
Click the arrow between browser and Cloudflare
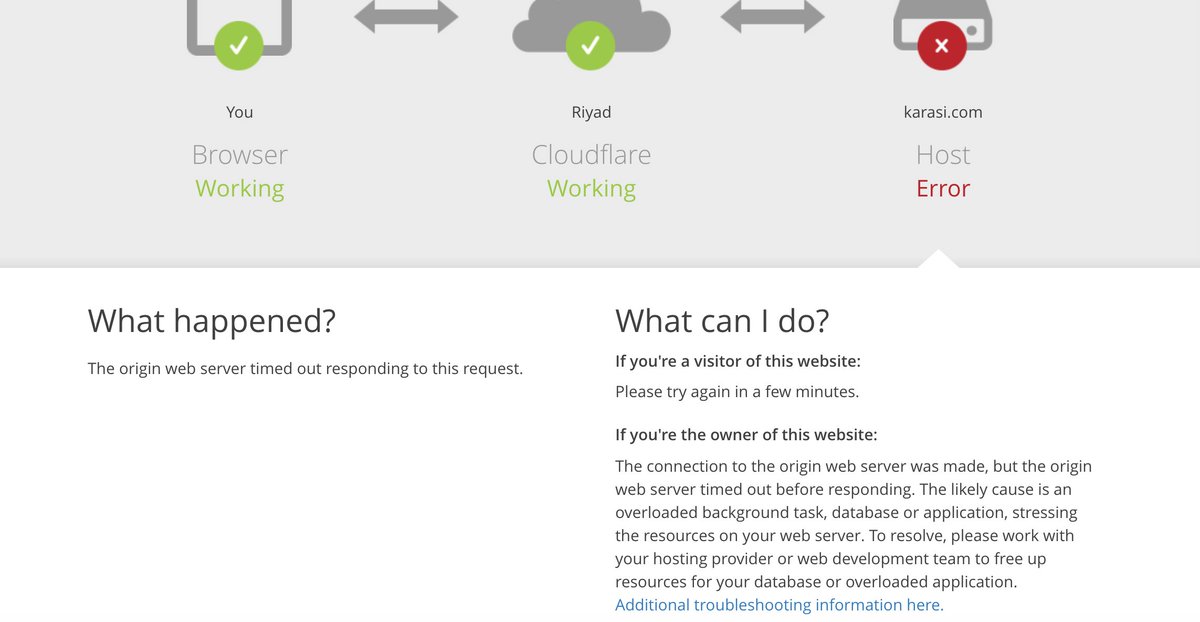406,15
